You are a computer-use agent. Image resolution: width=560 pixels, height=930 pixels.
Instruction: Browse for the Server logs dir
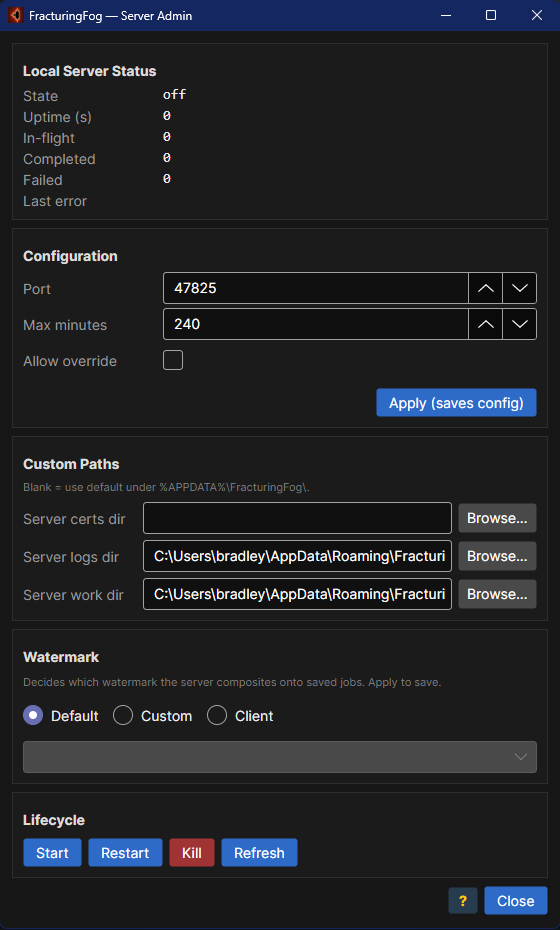(x=497, y=556)
